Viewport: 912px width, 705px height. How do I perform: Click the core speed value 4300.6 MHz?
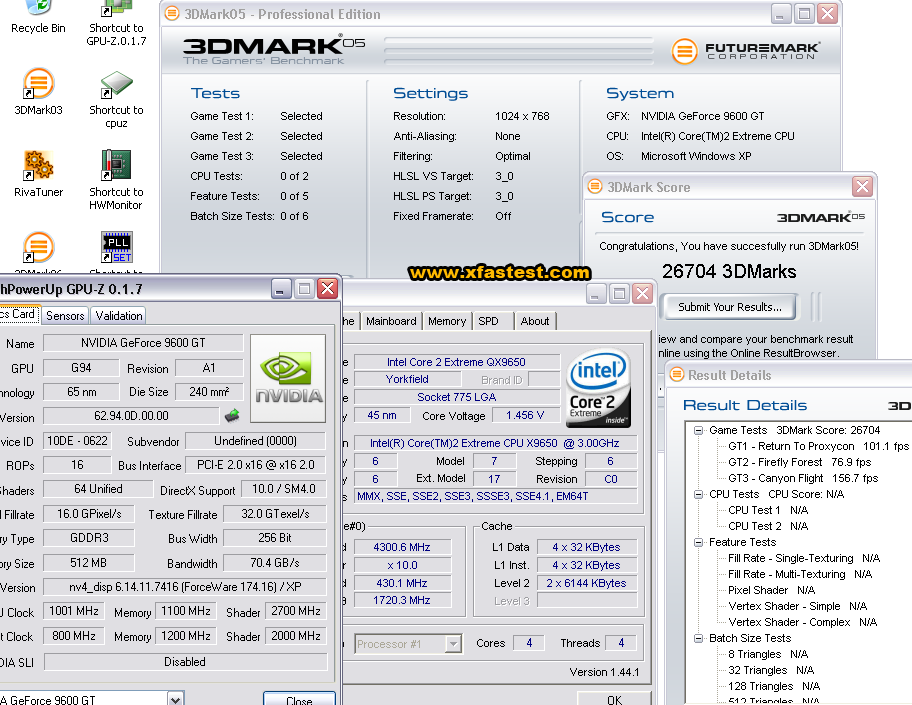[402, 547]
